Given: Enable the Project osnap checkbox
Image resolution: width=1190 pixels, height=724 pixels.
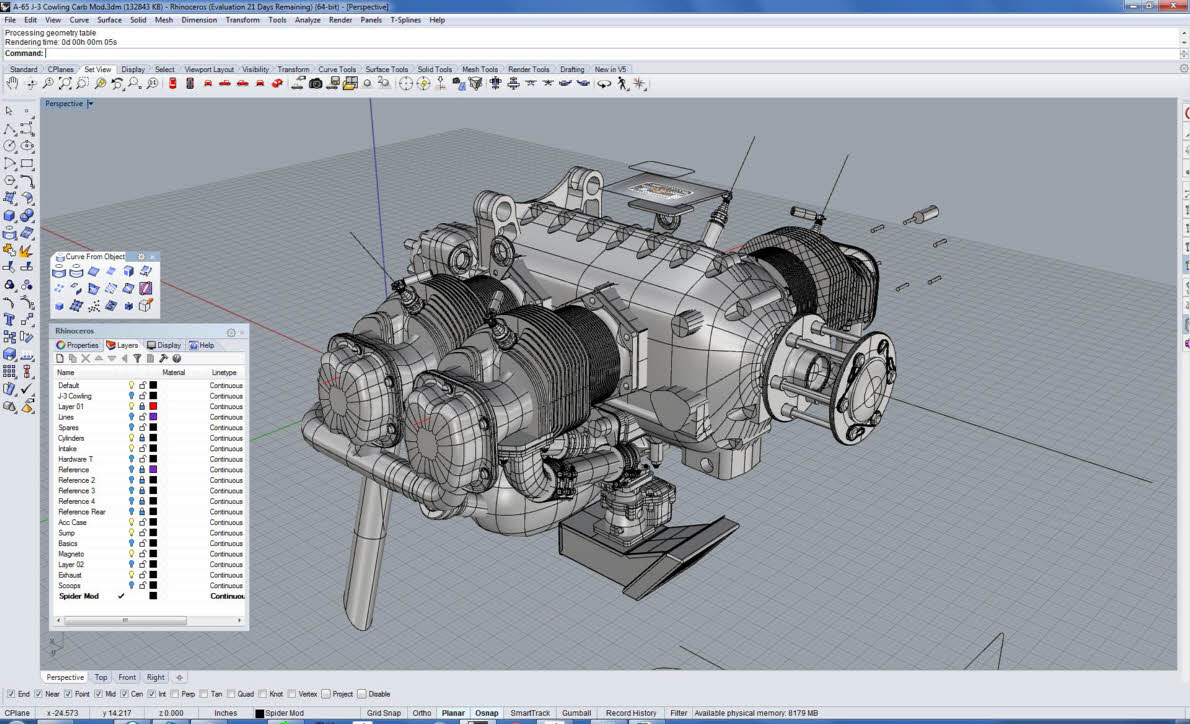Looking at the screenshot, I should 326,694.
